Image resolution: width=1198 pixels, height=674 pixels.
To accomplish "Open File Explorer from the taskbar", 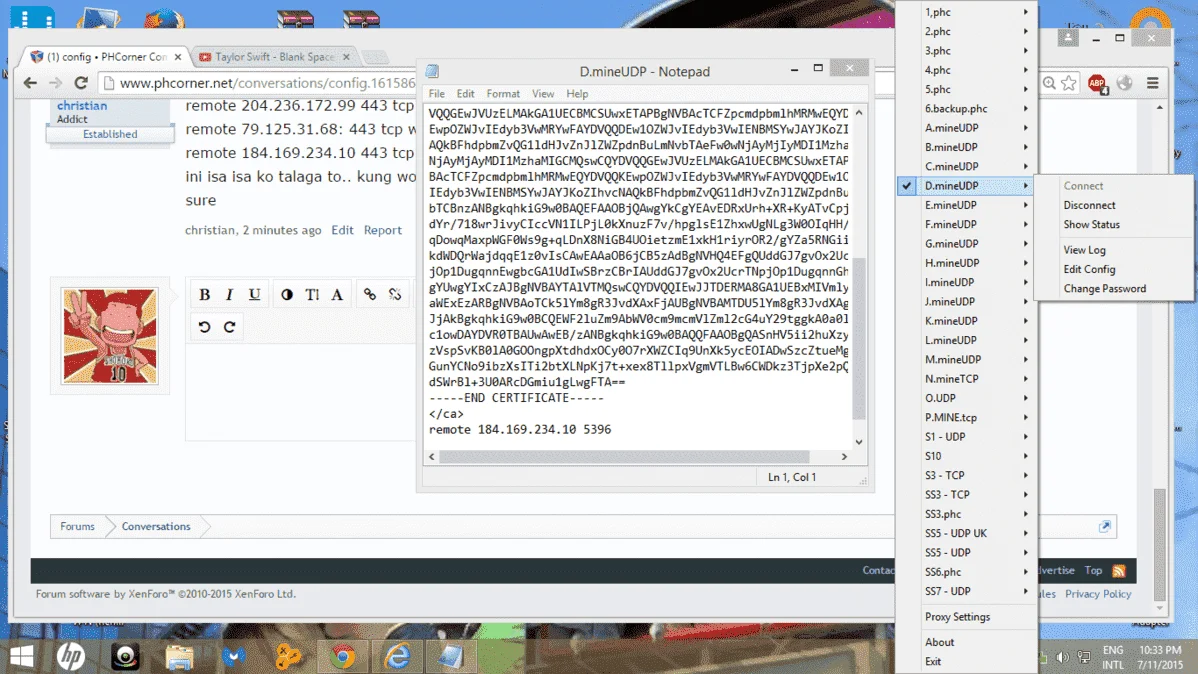I will point(180,656).
